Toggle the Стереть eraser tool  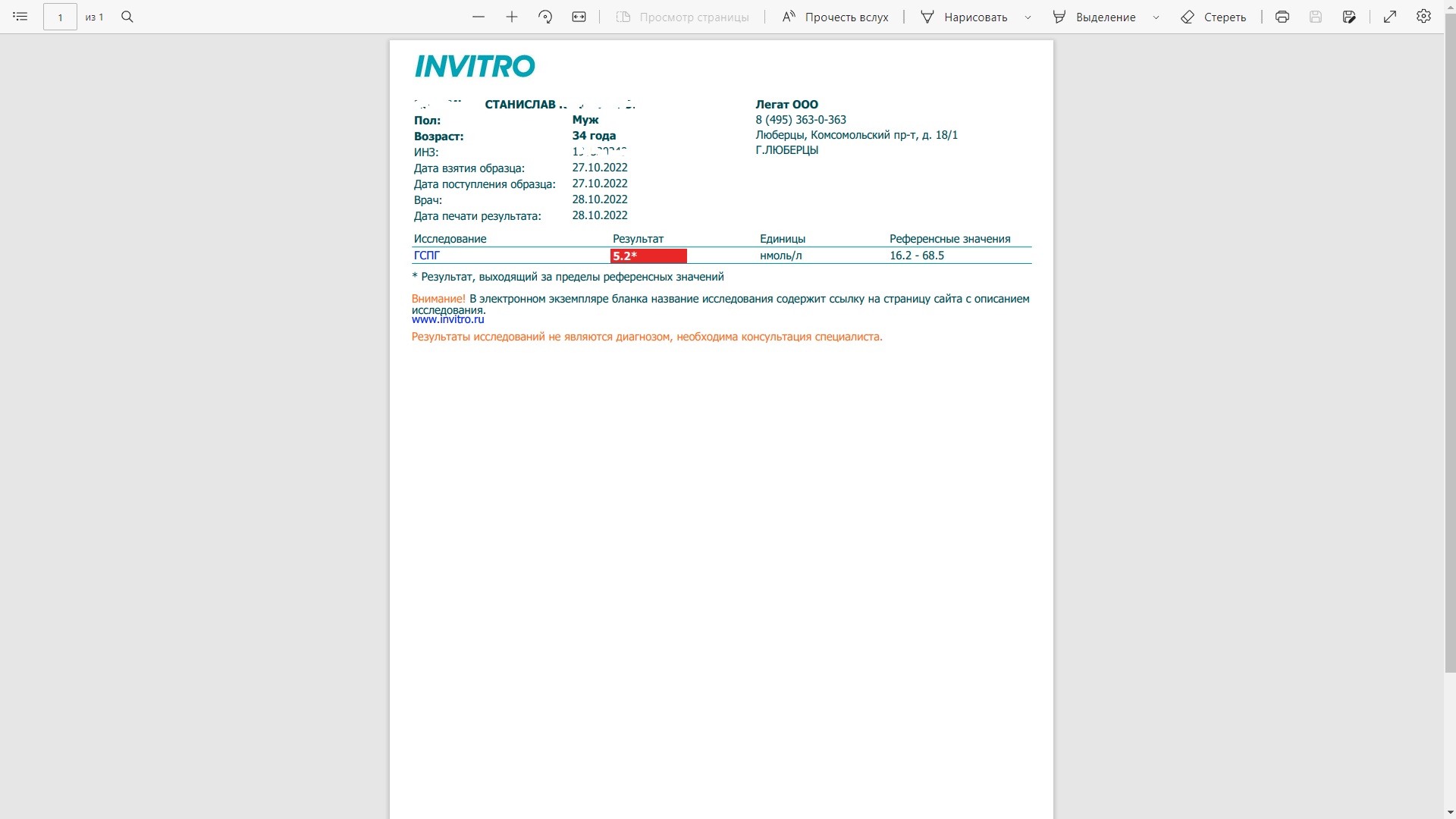[x=1213, y=17]
